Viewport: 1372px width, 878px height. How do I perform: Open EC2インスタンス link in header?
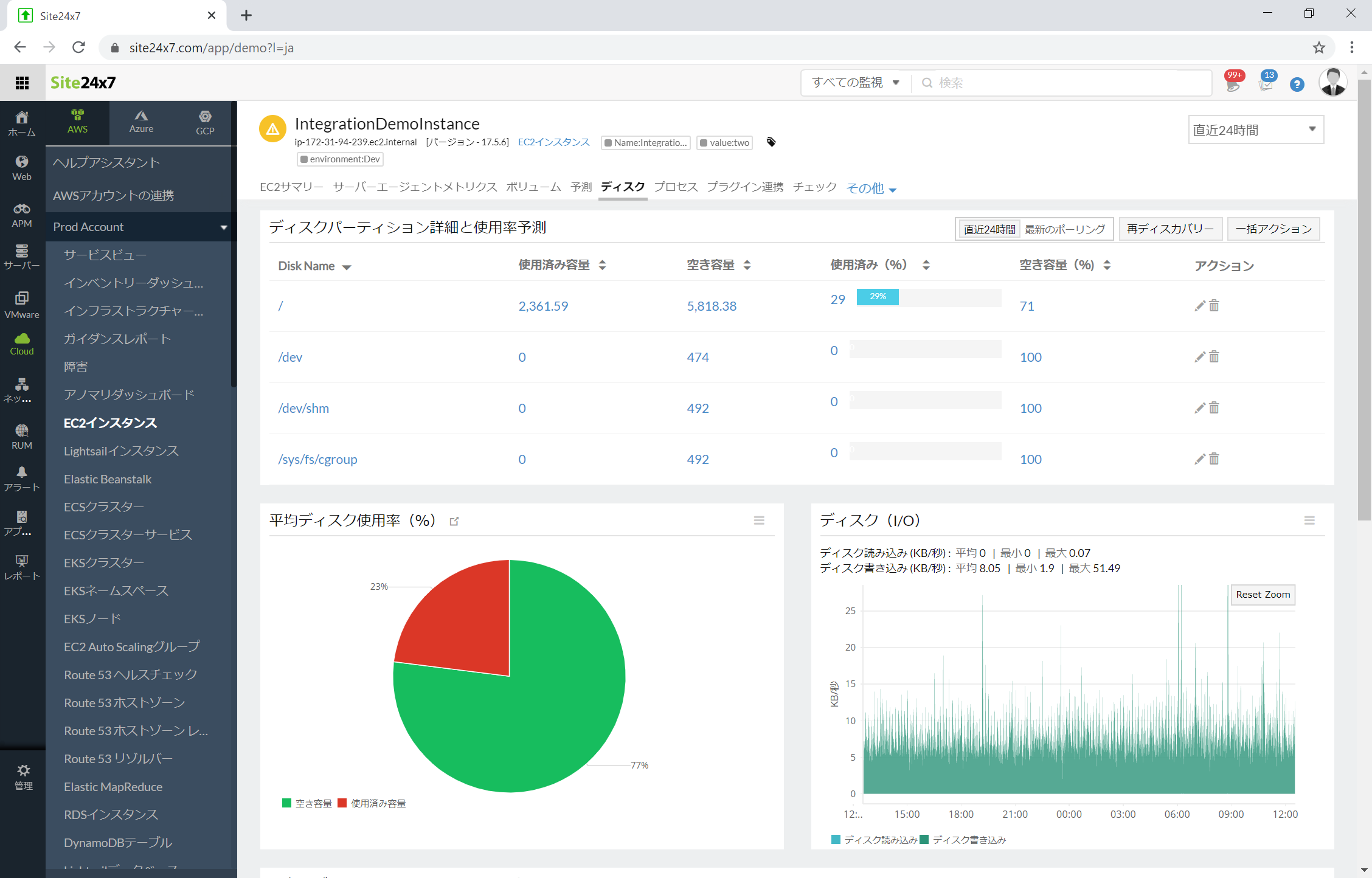coord(554,142)
